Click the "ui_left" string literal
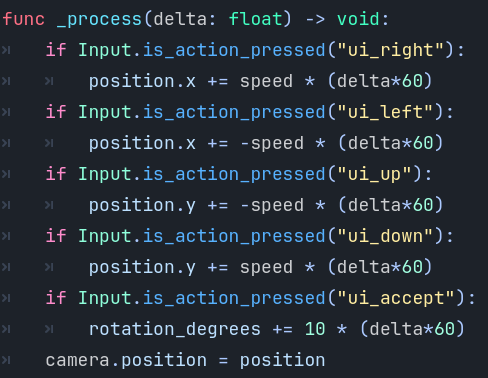Image resolution: width=488 pixels, height=378 pixels. click(x=385, y=112)
